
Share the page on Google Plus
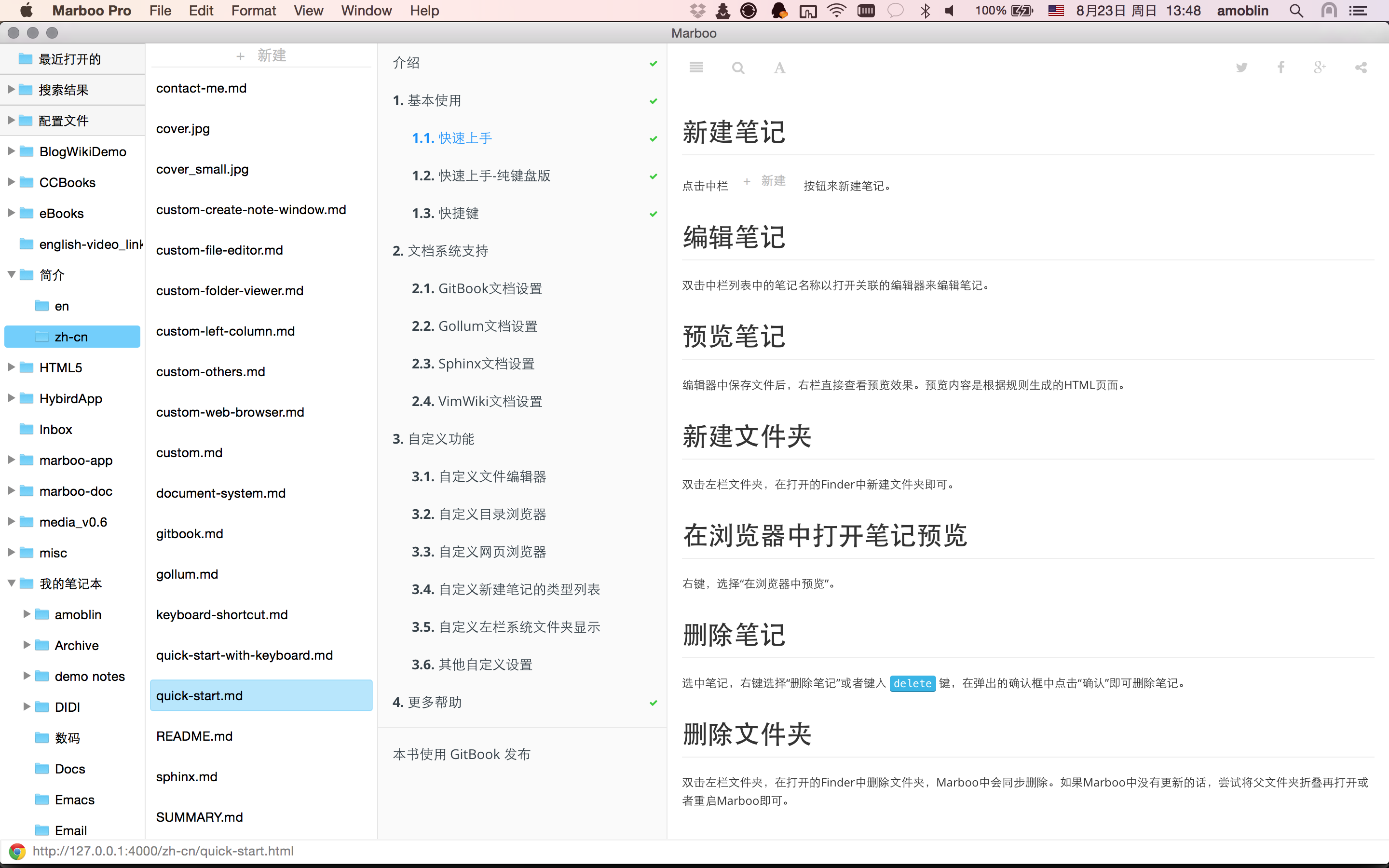tap(1320, 68)
